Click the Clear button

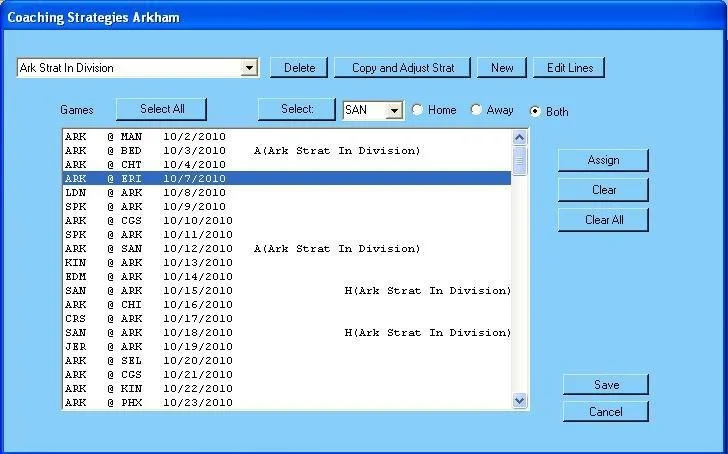tap(603, 190)
